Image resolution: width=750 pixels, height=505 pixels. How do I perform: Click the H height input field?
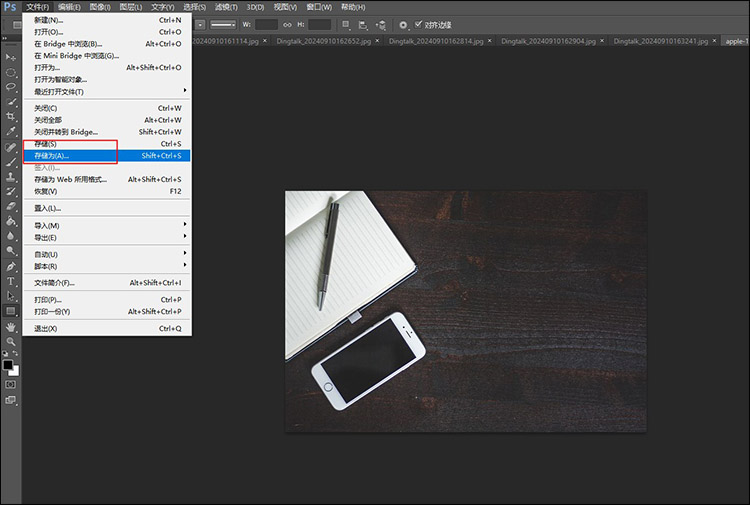[320, 24]
